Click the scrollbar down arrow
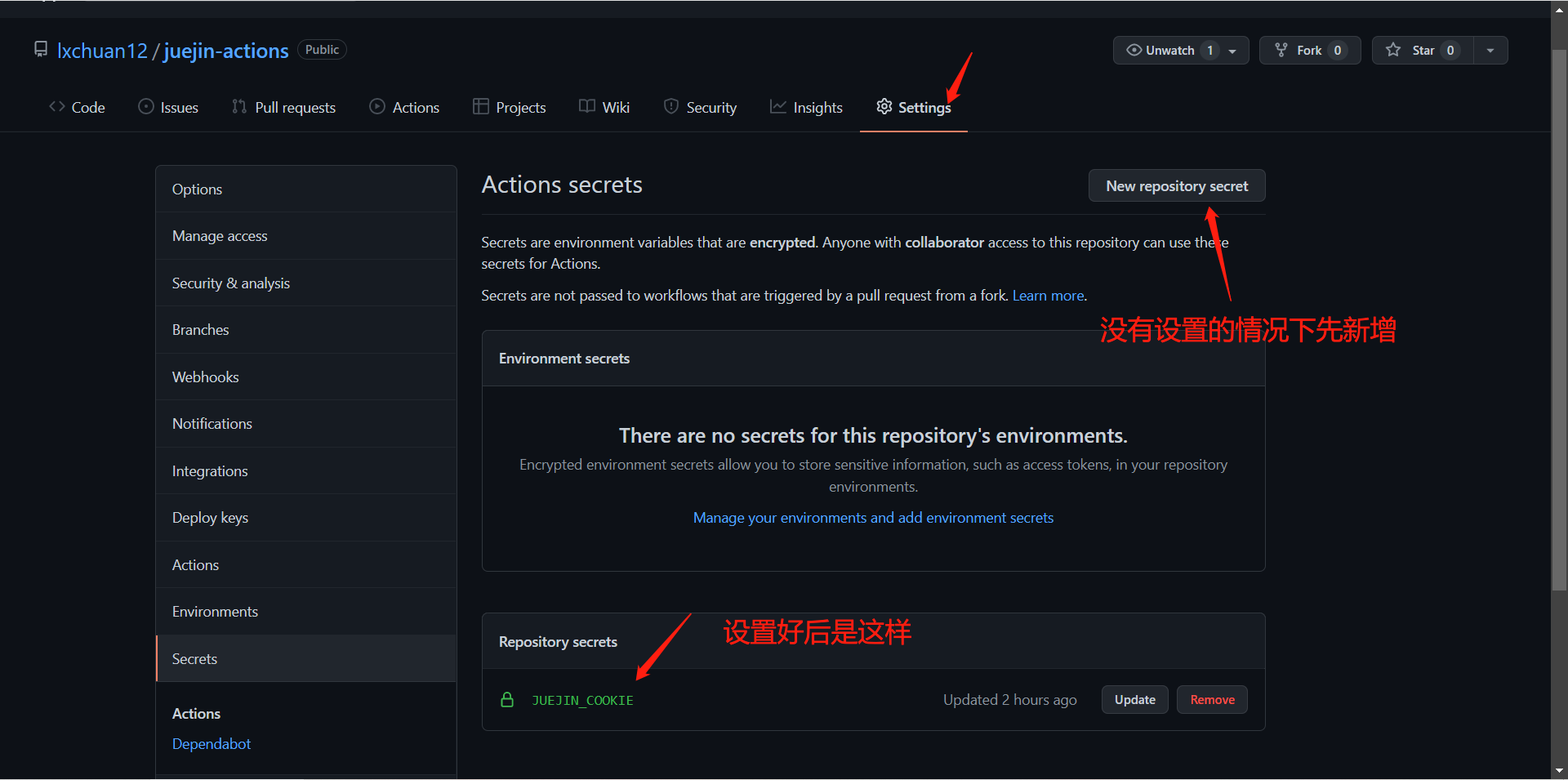The width and height of the screenshot is (1568, 780). 1560,771
